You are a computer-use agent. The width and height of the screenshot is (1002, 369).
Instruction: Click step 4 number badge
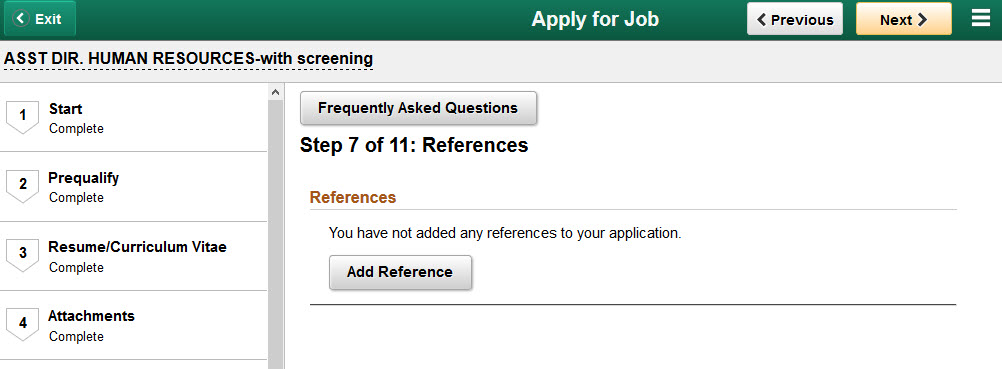23,323
